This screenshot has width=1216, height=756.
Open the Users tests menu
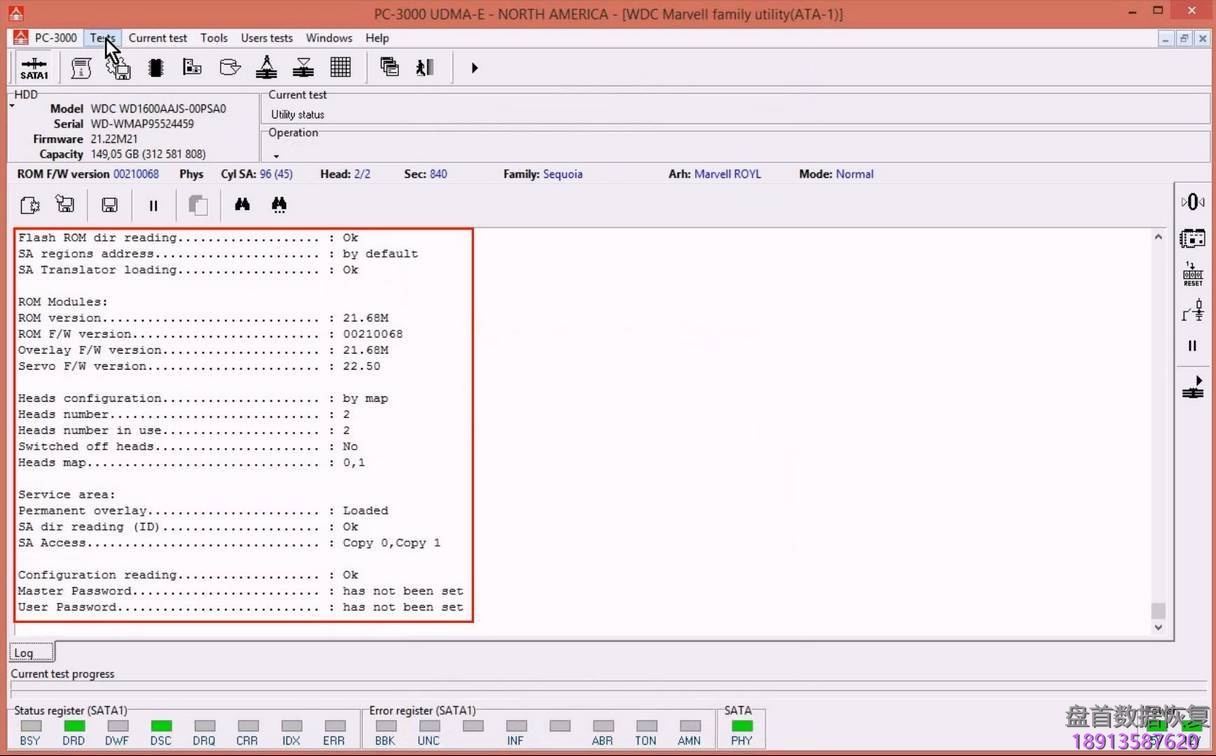(266, 38)
